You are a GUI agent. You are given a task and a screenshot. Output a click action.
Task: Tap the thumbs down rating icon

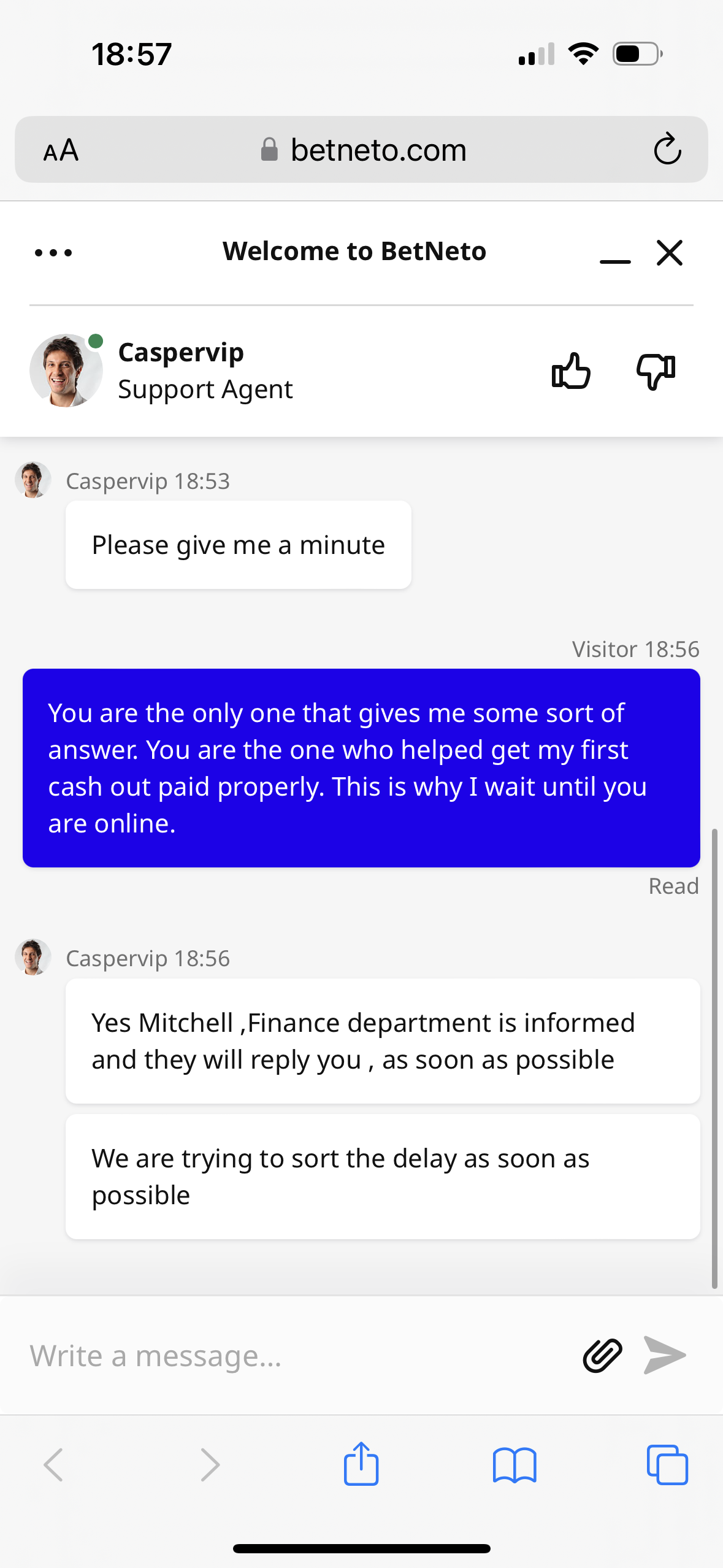pos(656,371)
